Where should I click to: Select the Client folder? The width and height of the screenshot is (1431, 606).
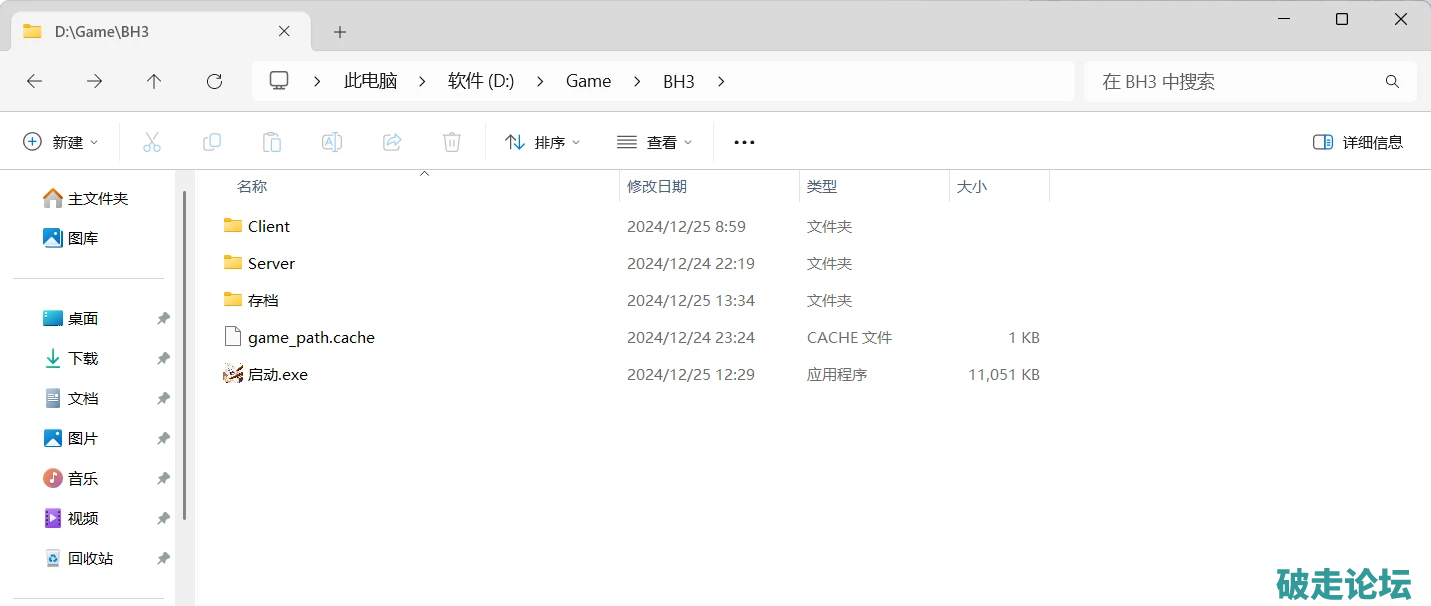point(268,227)
